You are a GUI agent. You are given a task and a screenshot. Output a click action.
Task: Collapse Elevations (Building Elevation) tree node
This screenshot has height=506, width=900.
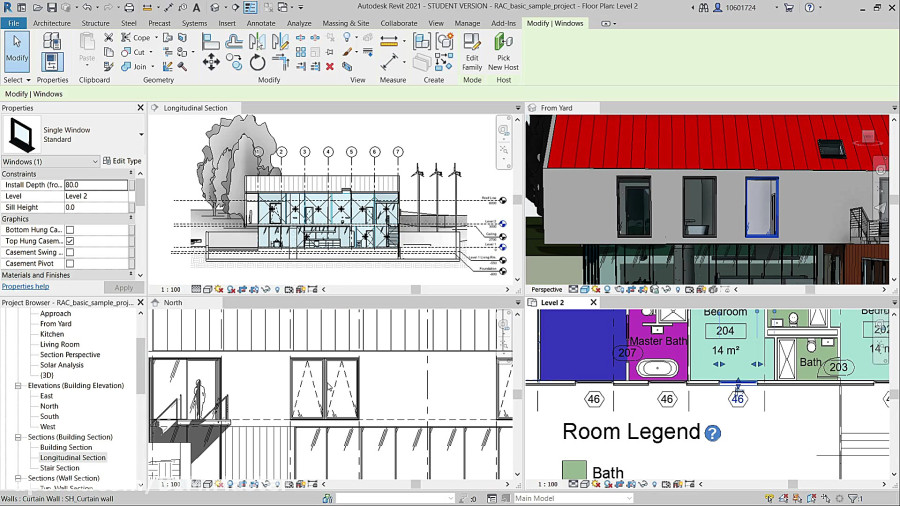[x=18, y=386]
